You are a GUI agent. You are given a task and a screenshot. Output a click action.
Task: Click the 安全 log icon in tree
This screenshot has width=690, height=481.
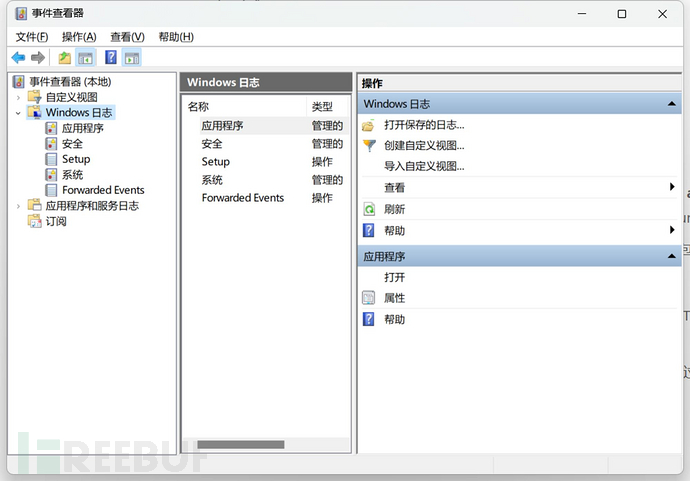[51, 143]
